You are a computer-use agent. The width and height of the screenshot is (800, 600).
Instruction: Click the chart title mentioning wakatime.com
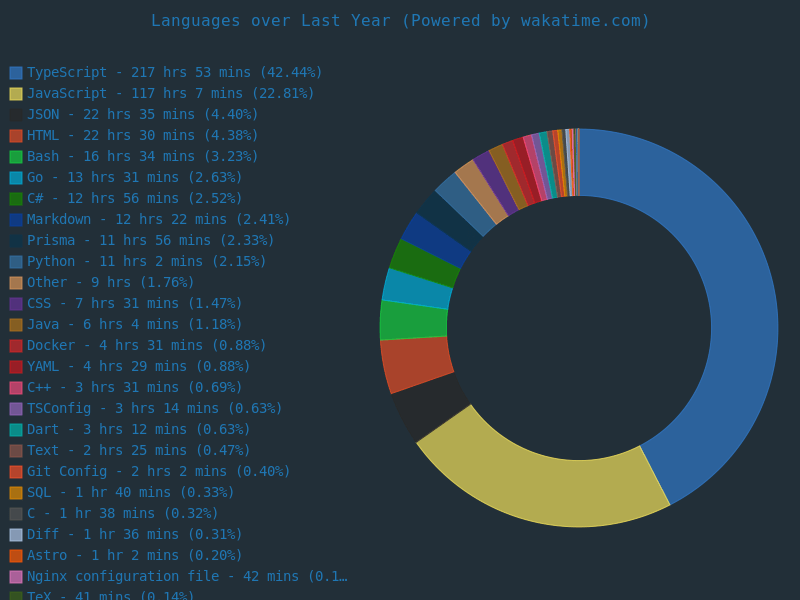tap(400, 20)
